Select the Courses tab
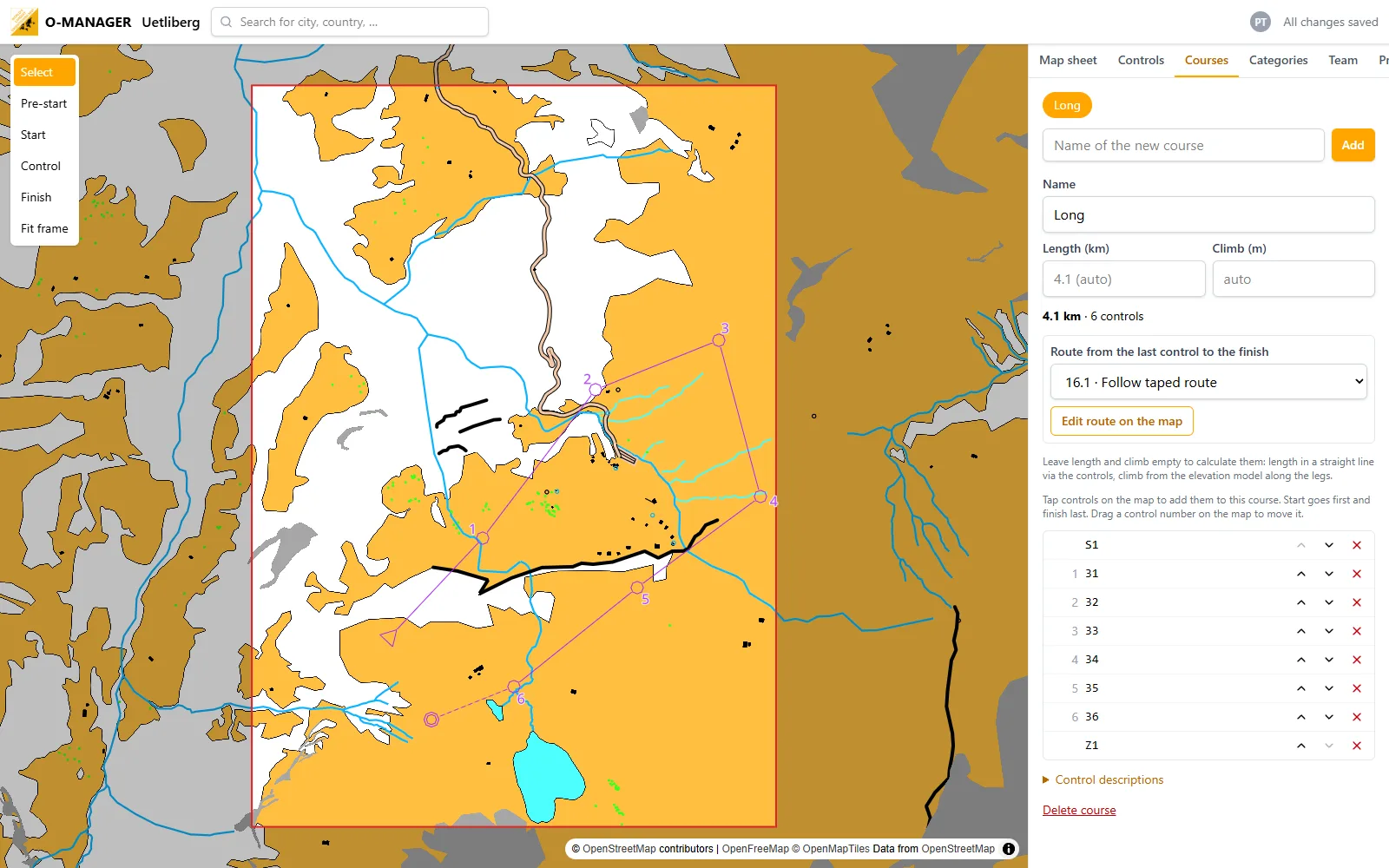The width and height of the screenshot is (1389, 868). (x=1207, y=60)
